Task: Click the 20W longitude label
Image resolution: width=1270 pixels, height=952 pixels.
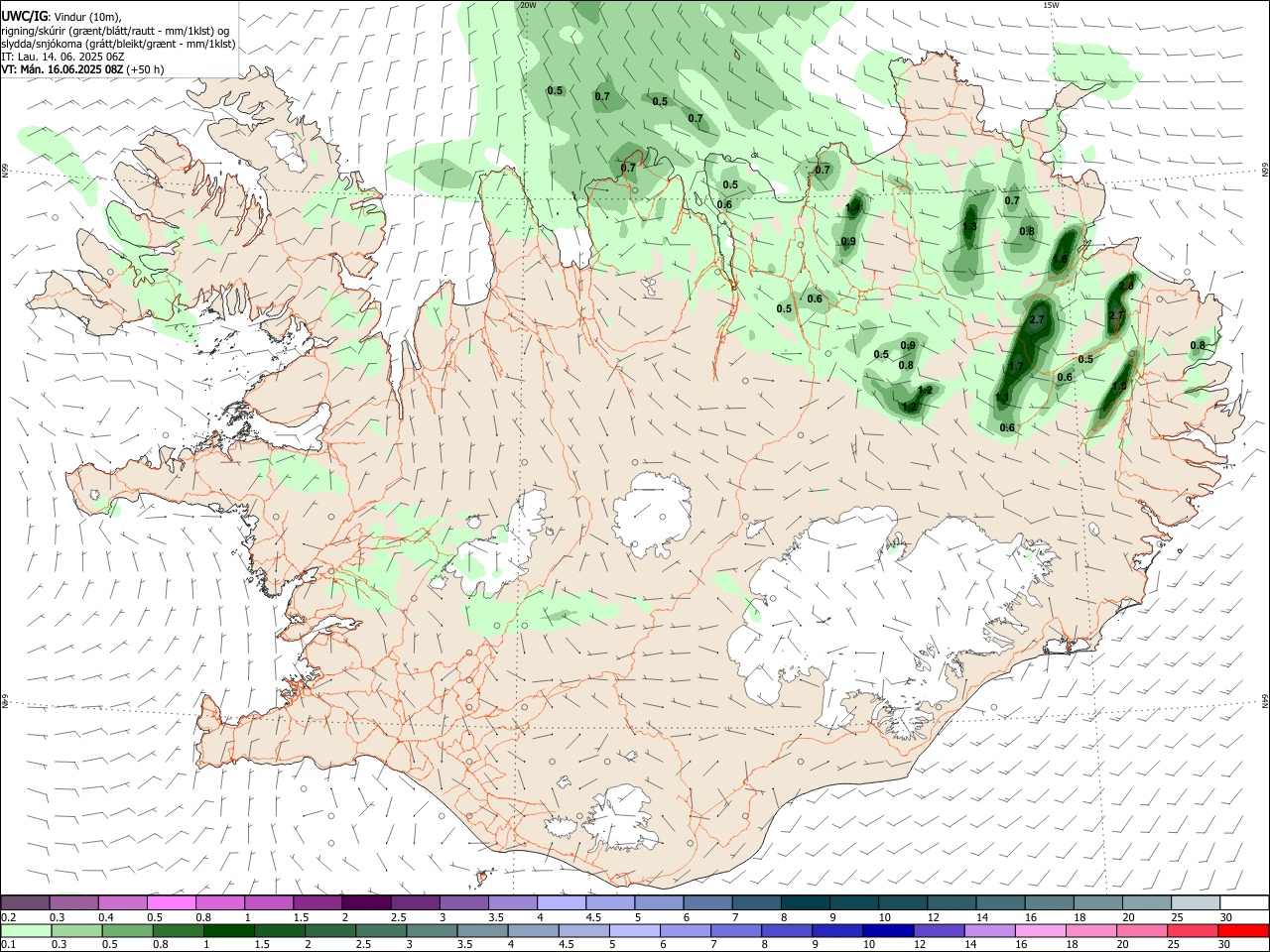Action: pyautogui.click(x=528, y=5)
